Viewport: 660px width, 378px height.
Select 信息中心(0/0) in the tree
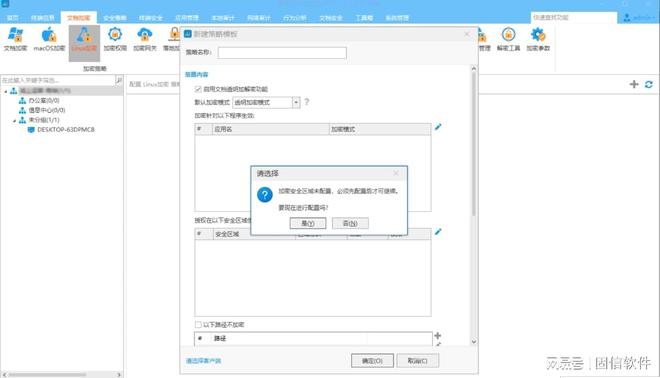click(47, 110)
